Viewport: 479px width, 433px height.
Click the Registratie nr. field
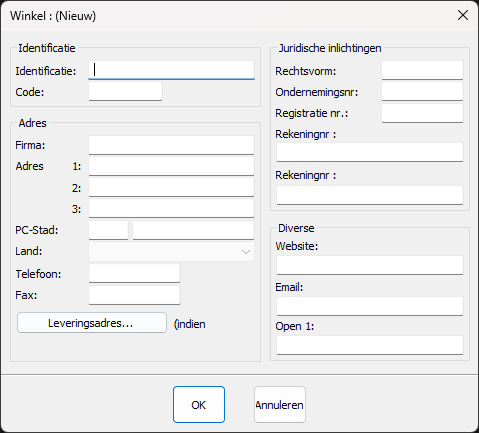[422, 113]
